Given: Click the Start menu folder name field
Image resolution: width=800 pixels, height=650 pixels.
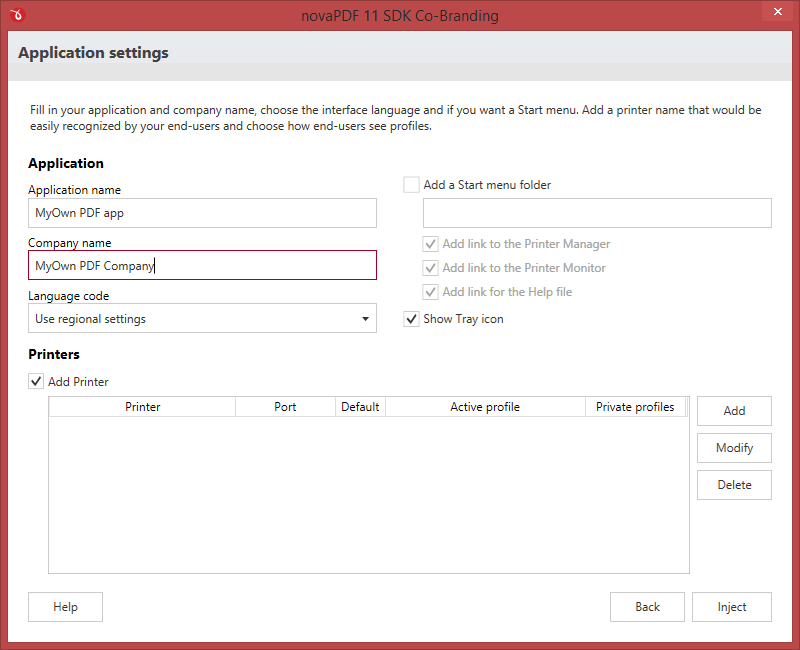Looking at the screenshot, I should [597, 213].
